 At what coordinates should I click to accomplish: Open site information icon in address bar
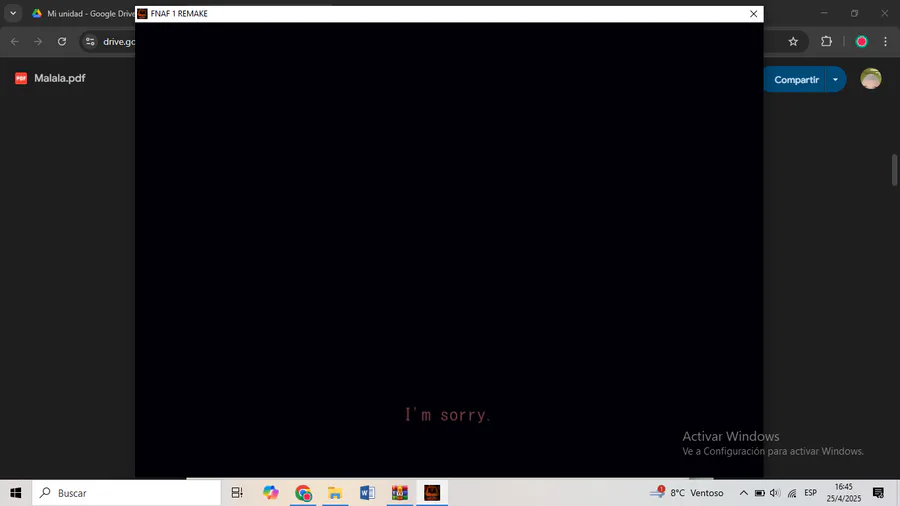pyautogui.click(x=90, y=41)
